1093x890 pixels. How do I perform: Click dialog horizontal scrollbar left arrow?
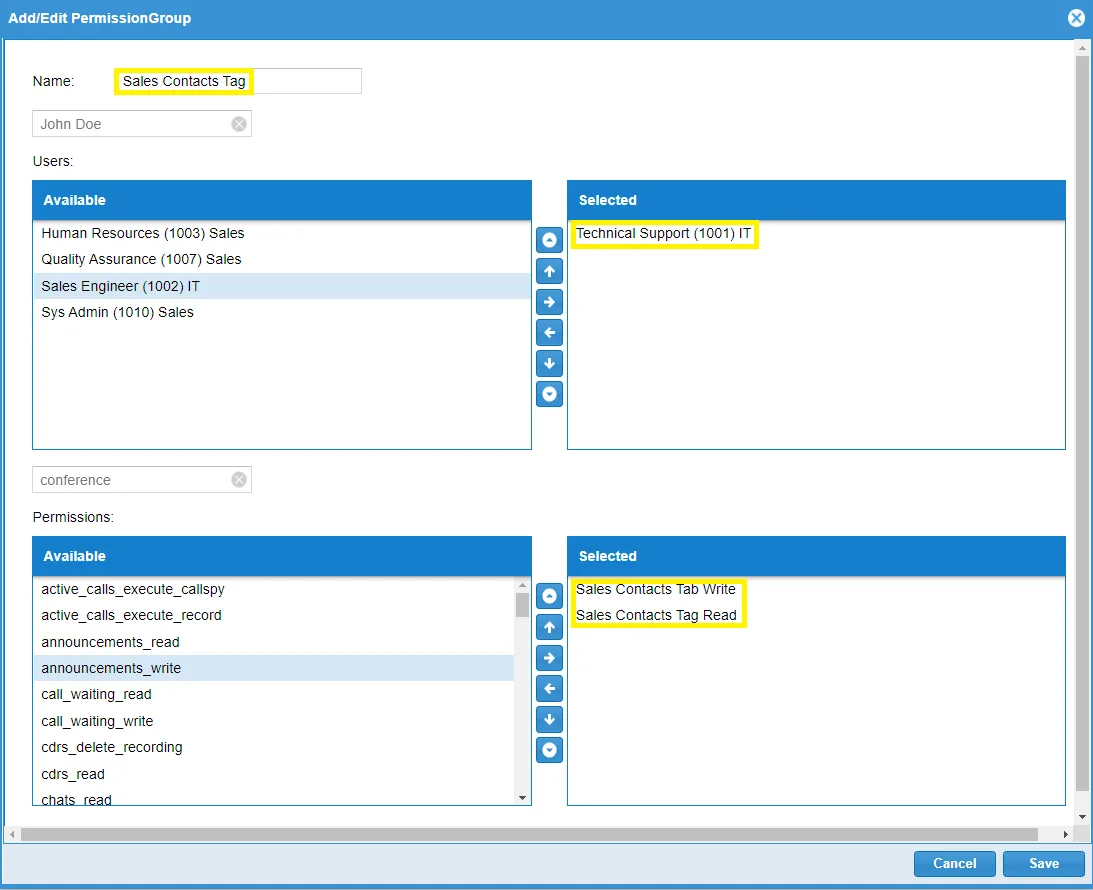pos(12,834)
